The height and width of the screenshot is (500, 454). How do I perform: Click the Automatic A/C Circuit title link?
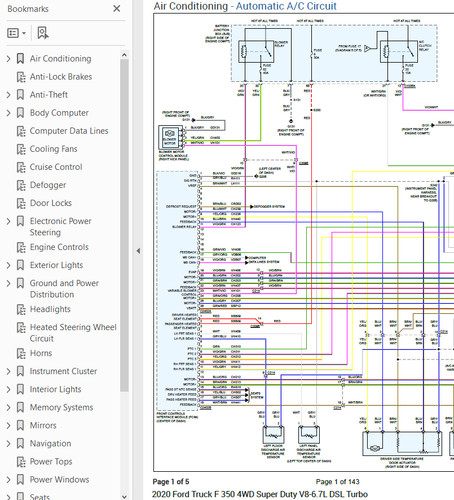[x=286, y=6]
